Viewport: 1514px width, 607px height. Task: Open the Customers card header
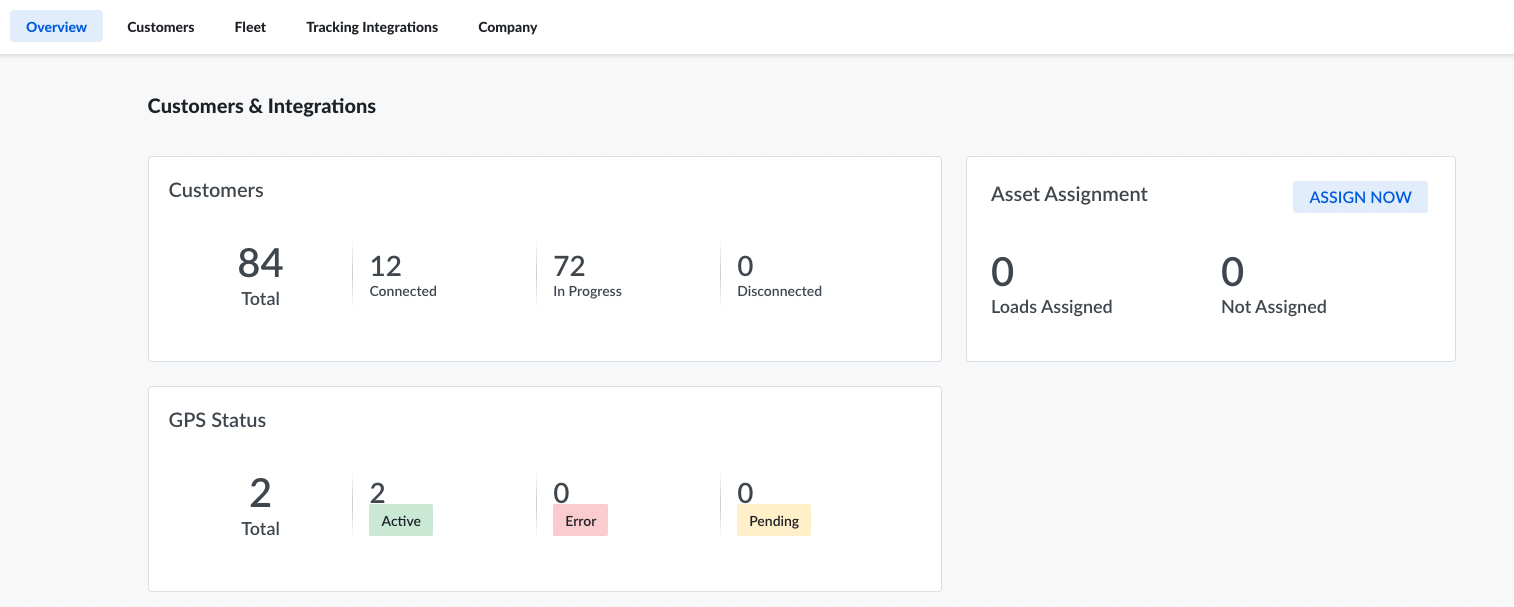(216, 190)
